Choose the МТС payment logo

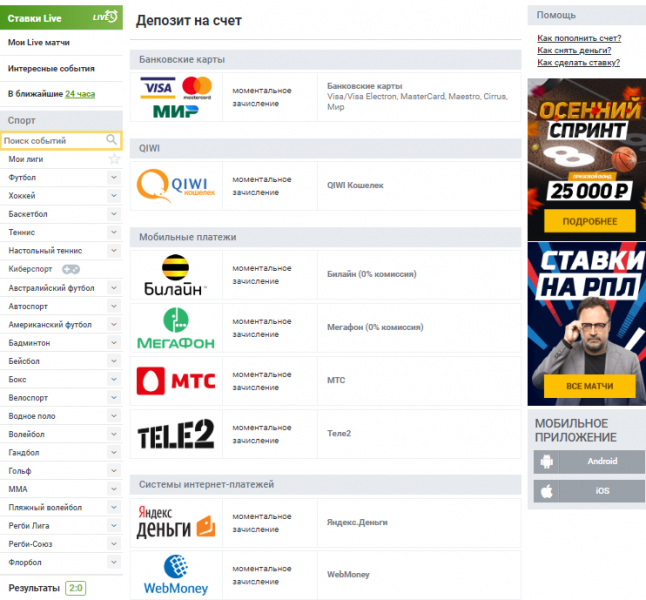pyautogui.click(x=176, y=381)
